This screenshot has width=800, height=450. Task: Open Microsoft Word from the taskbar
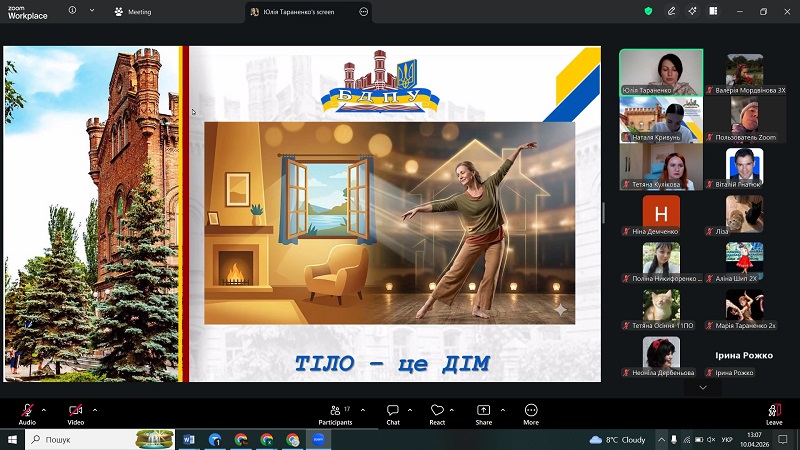189,439
